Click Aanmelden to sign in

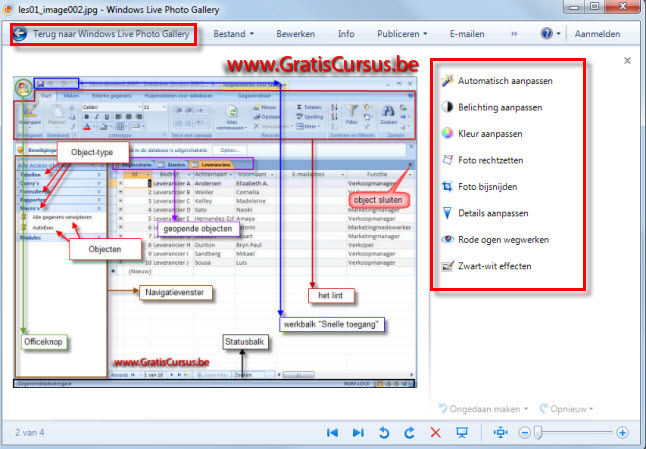click(597, 34)
